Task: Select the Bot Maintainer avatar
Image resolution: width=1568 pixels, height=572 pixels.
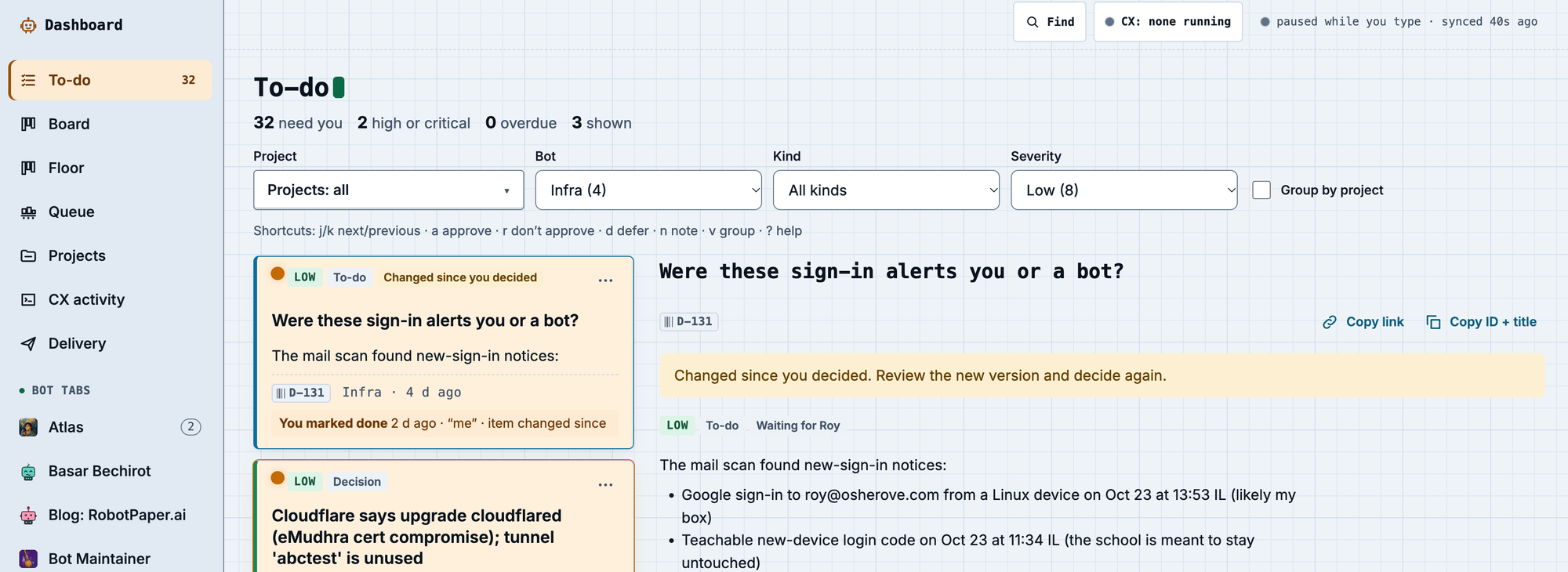Action: pyautogui.click(x=28, y=559)
